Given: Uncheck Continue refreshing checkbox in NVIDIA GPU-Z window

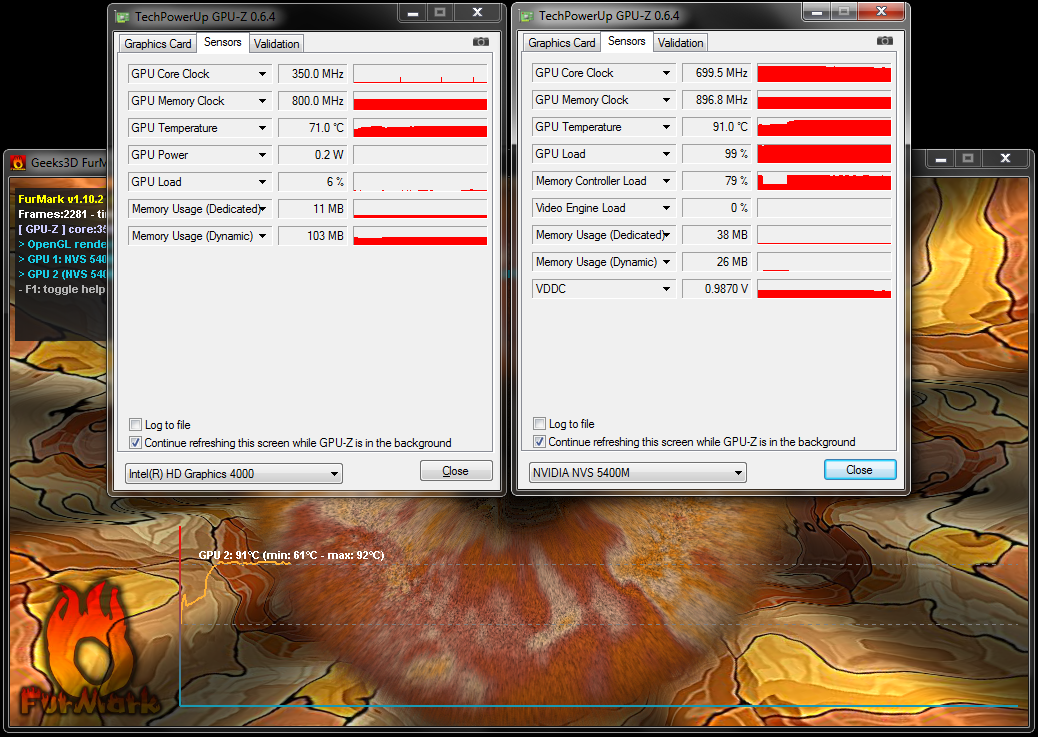Looking at the screenshot, I should 540,441.
